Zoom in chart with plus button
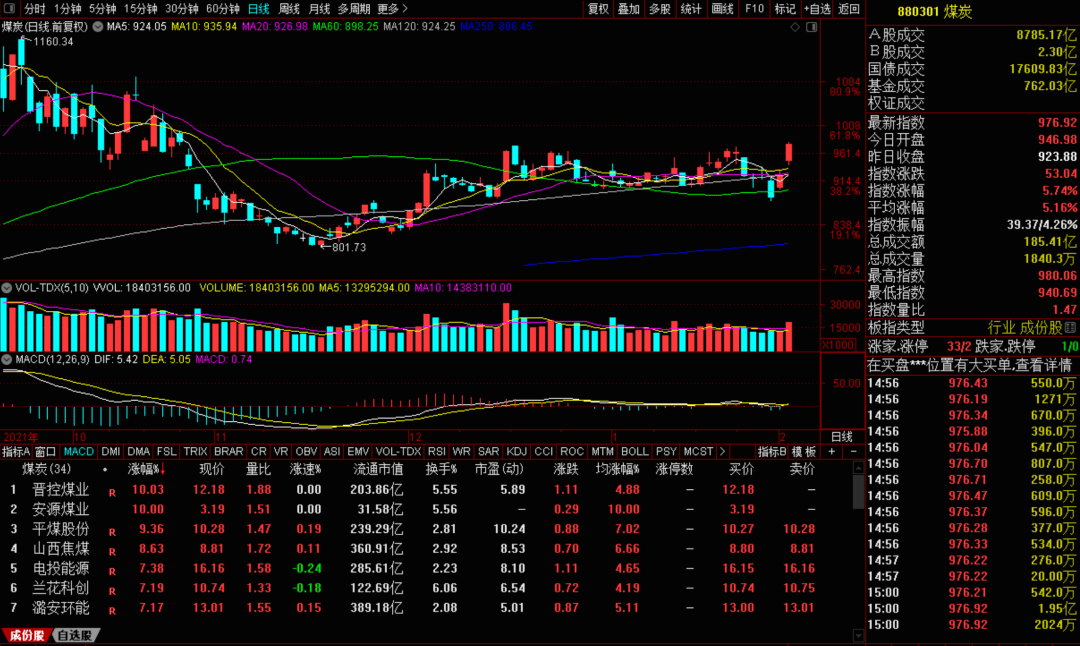Viewport: 1080px width, 646px height. [831, 452]
